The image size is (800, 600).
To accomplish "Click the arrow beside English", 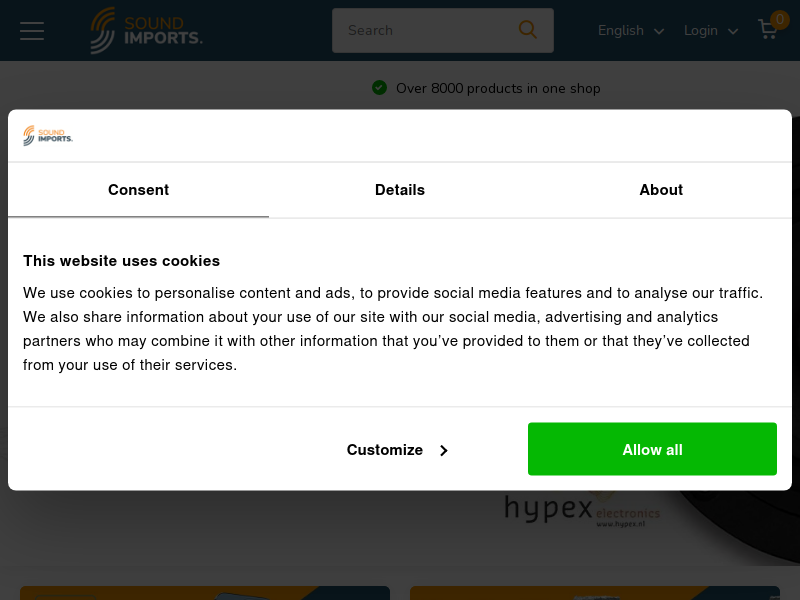I will tap(659, 32).
